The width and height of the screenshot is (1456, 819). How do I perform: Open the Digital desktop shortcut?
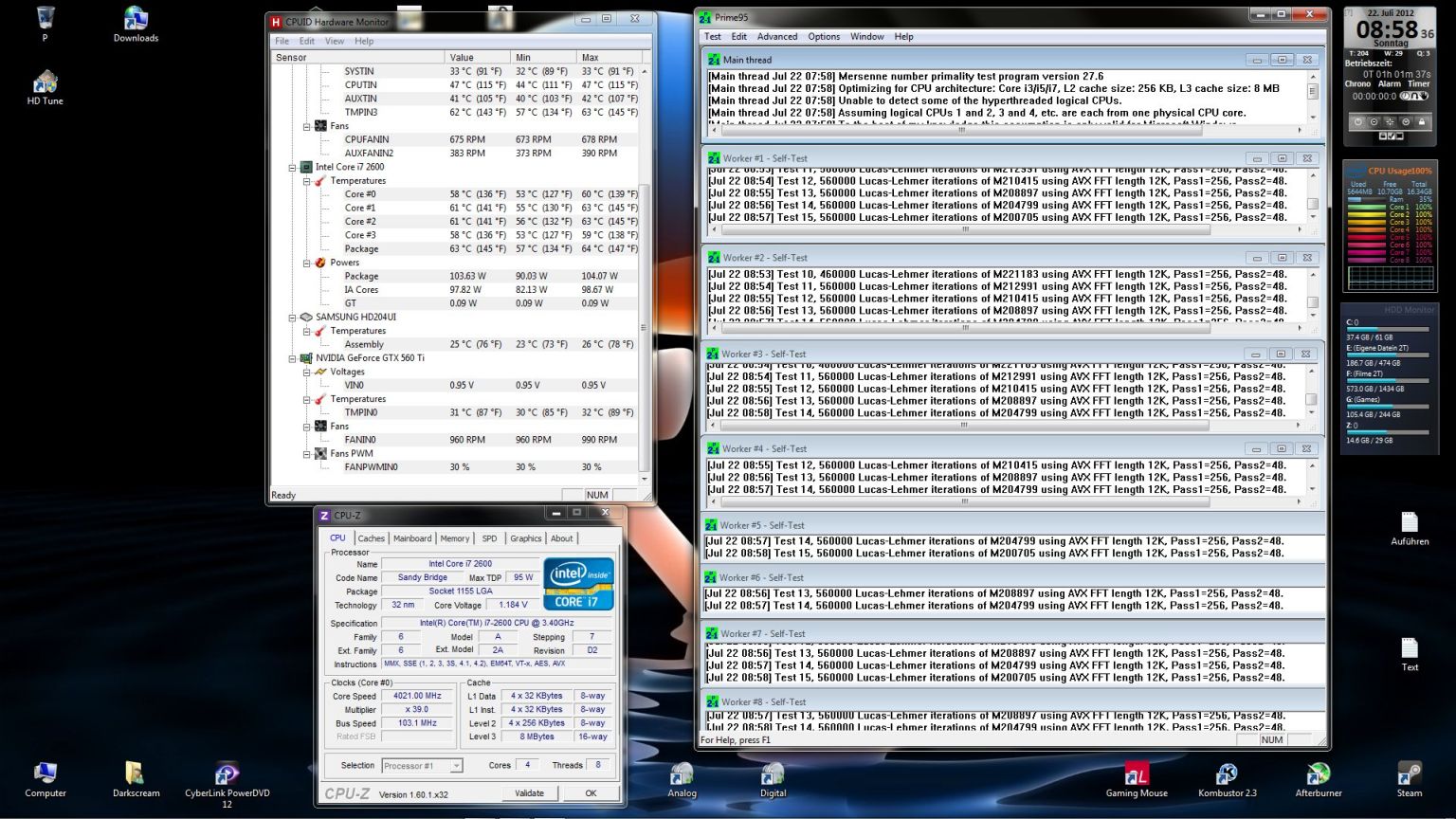click(773, 779)
